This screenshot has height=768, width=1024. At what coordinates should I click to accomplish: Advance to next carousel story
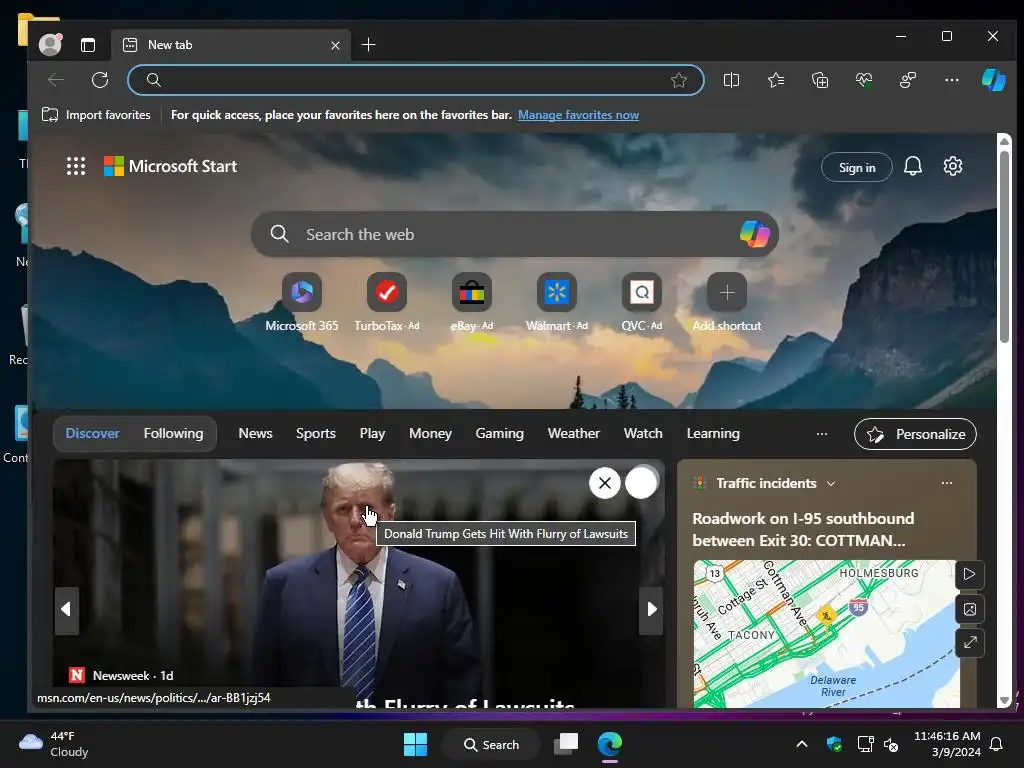point(651,610)
